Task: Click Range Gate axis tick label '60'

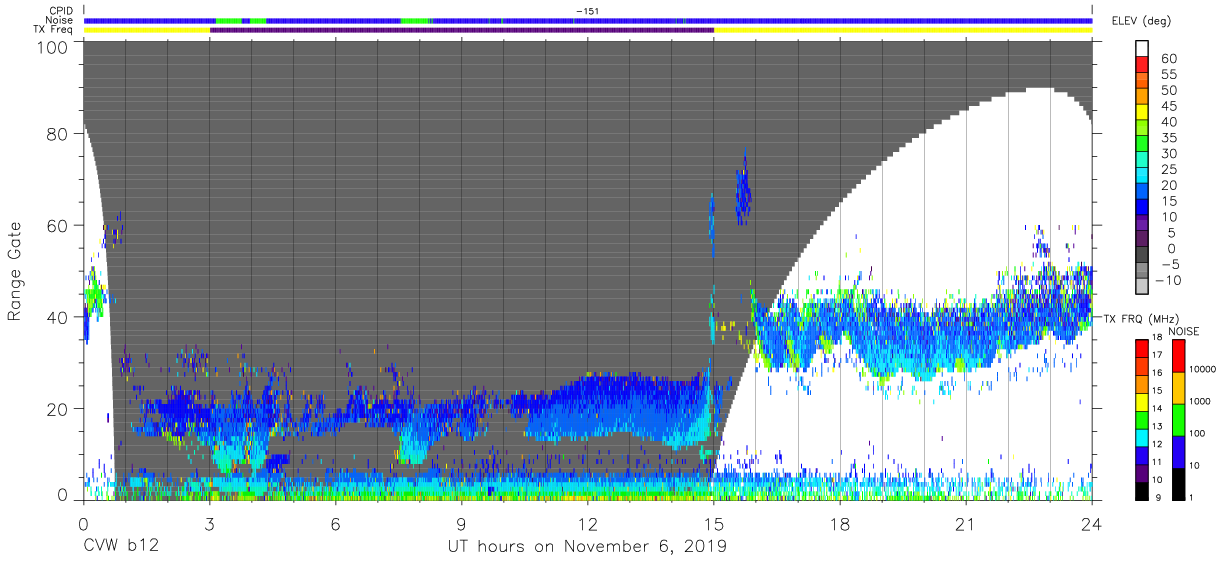Action: coord(57,226)
